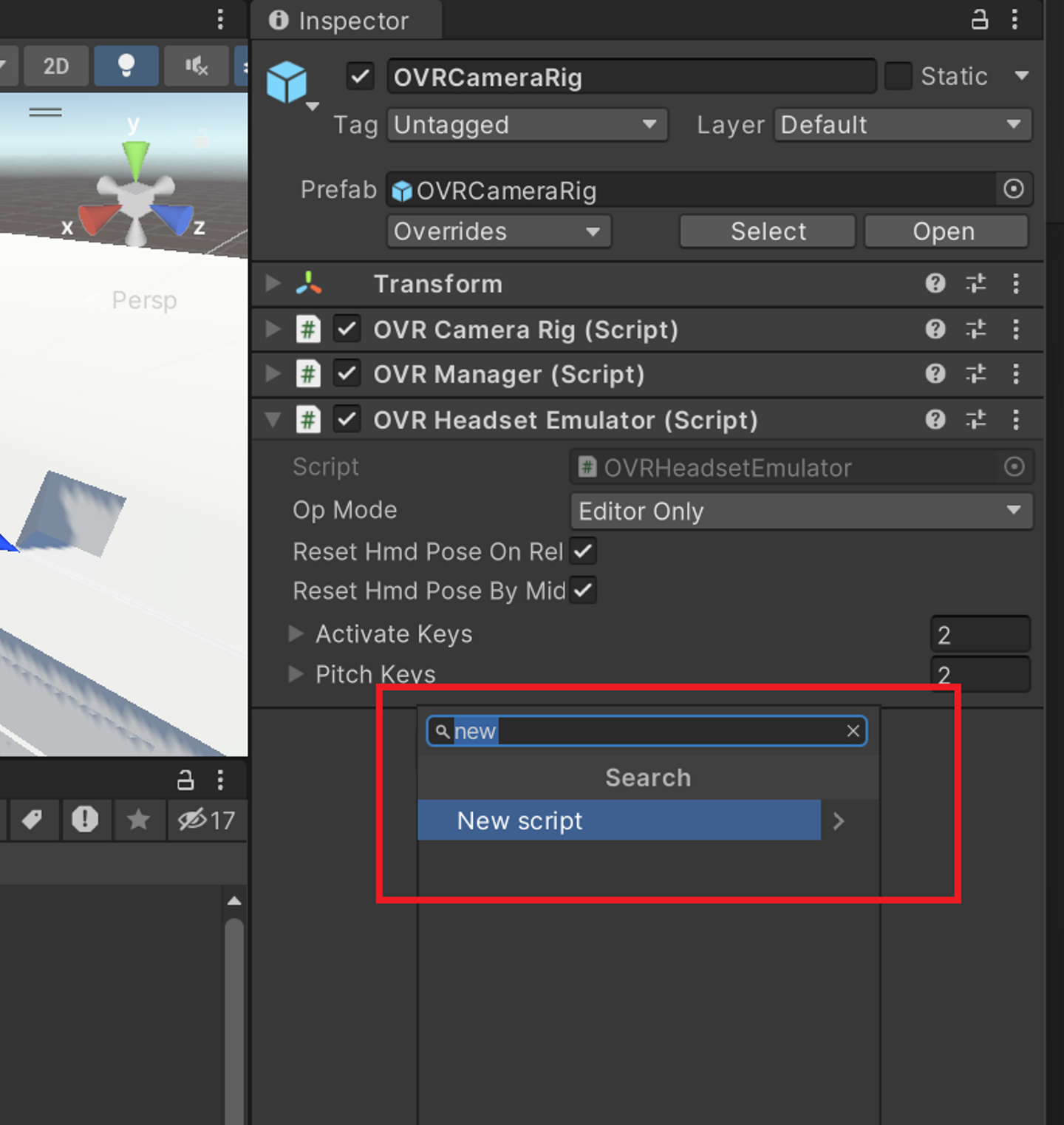1064x1125 pixels.
Task: Toggle scene lighting with the lightbulb icon
Action: coord(126,66)
